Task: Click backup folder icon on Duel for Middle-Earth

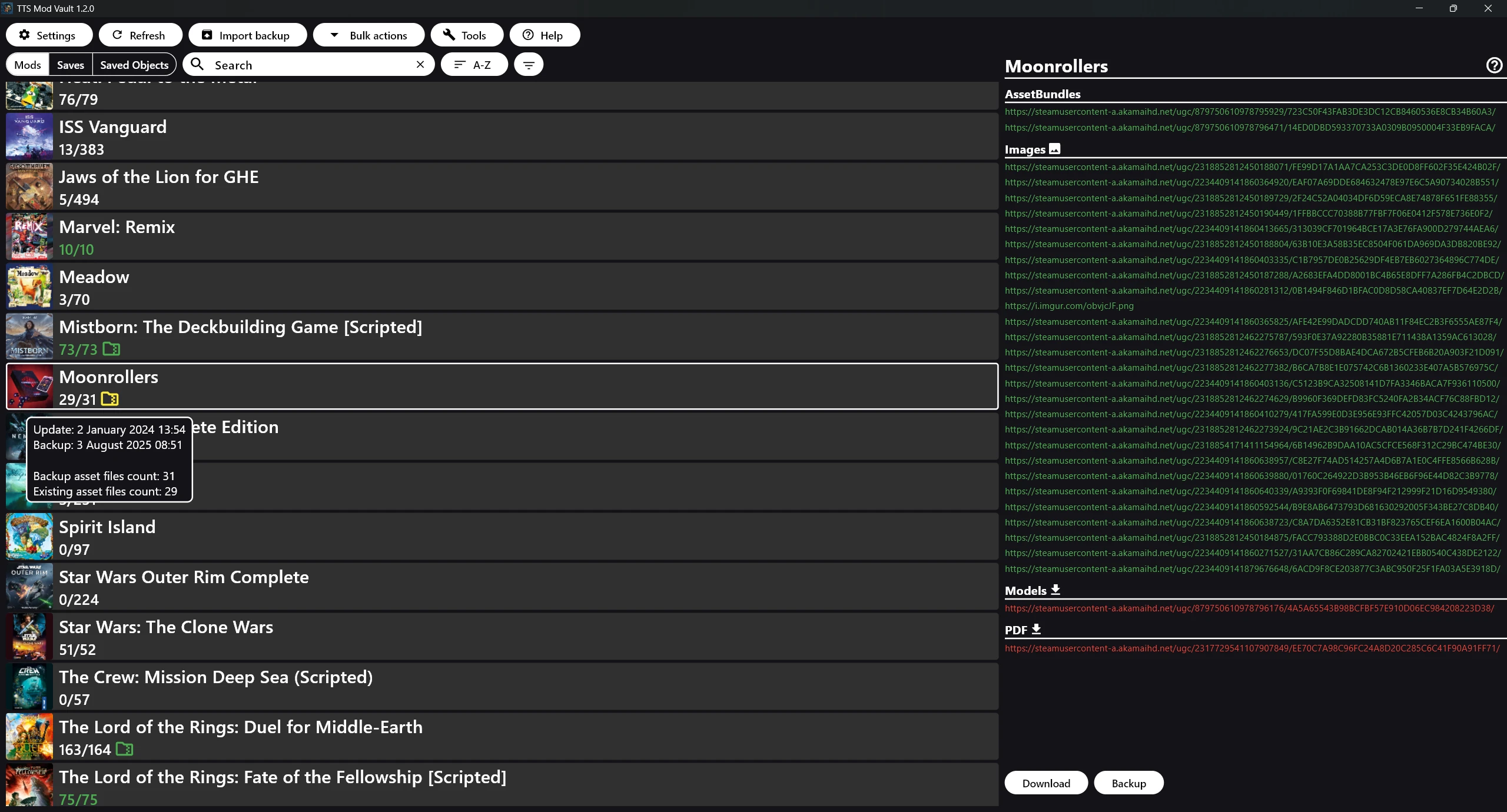Action: click(124, 749)
